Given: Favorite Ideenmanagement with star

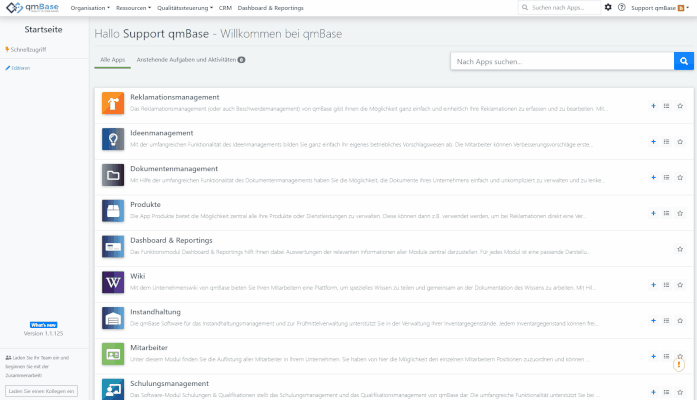Looking at the screenshot, I should (680, 142).
